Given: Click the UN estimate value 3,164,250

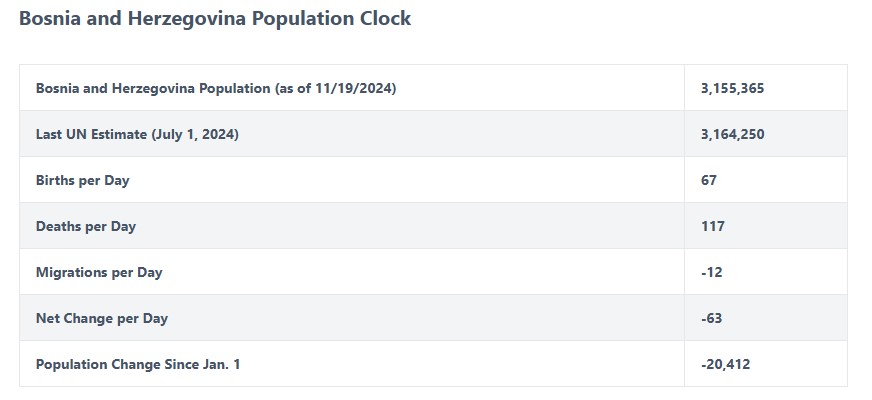Looking at the screenshot, I should tap(732, 134).
